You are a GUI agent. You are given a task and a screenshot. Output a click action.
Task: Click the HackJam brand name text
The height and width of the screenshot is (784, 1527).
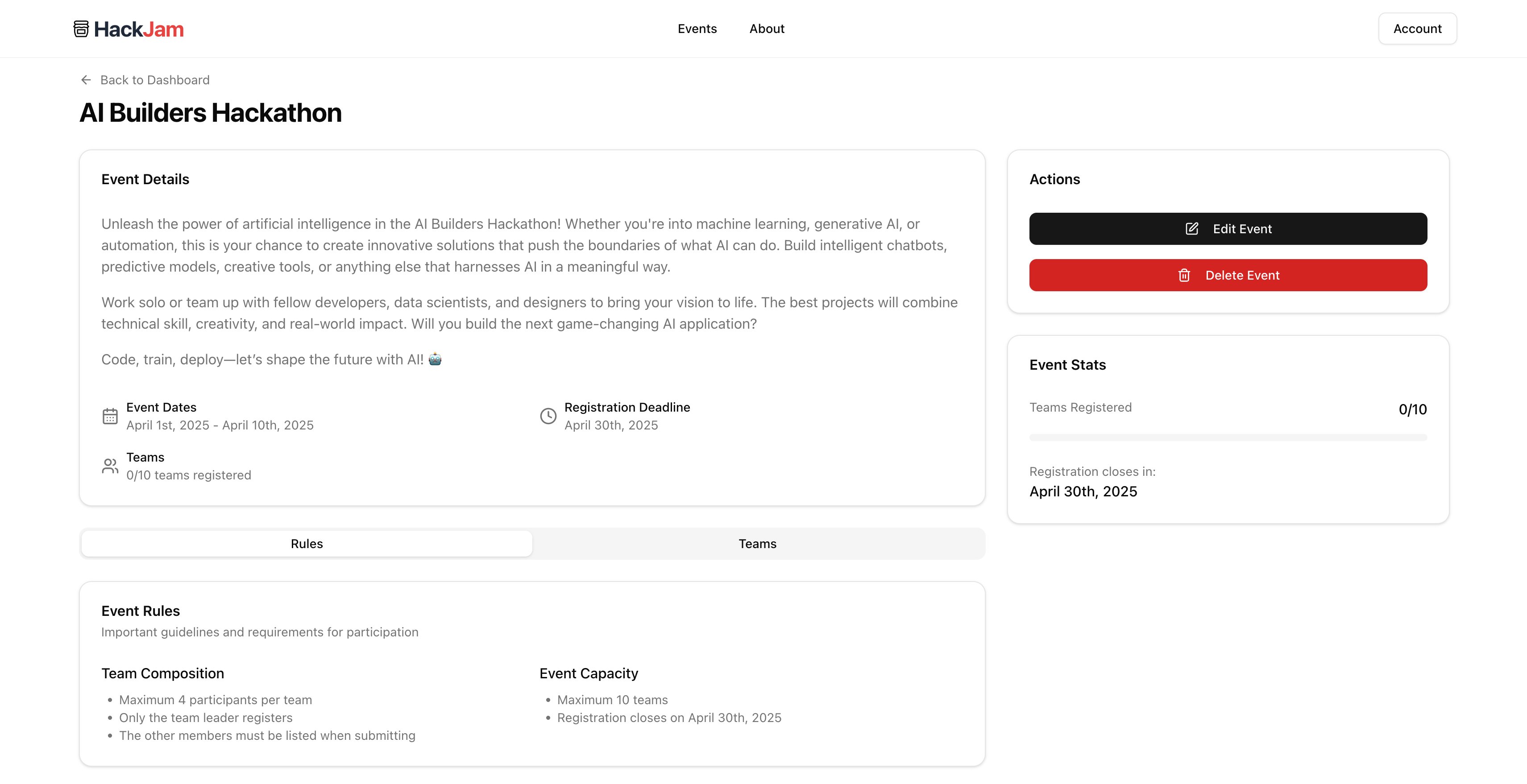click(139, 29)
